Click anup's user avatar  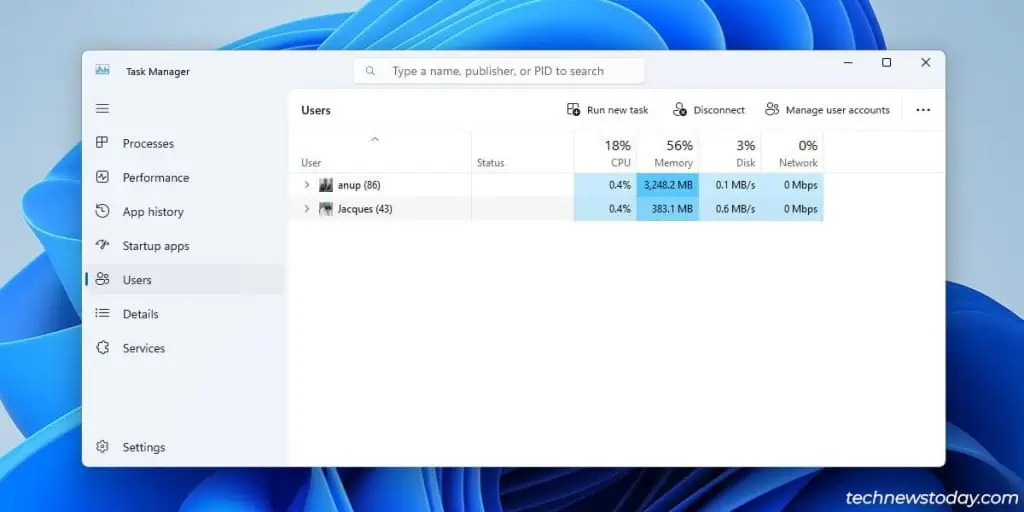326,185
